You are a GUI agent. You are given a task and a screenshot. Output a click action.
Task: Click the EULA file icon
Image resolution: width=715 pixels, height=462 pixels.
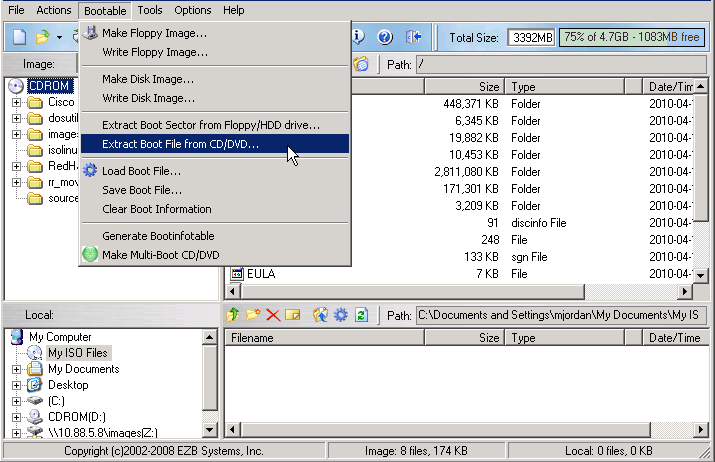point(237,274)
